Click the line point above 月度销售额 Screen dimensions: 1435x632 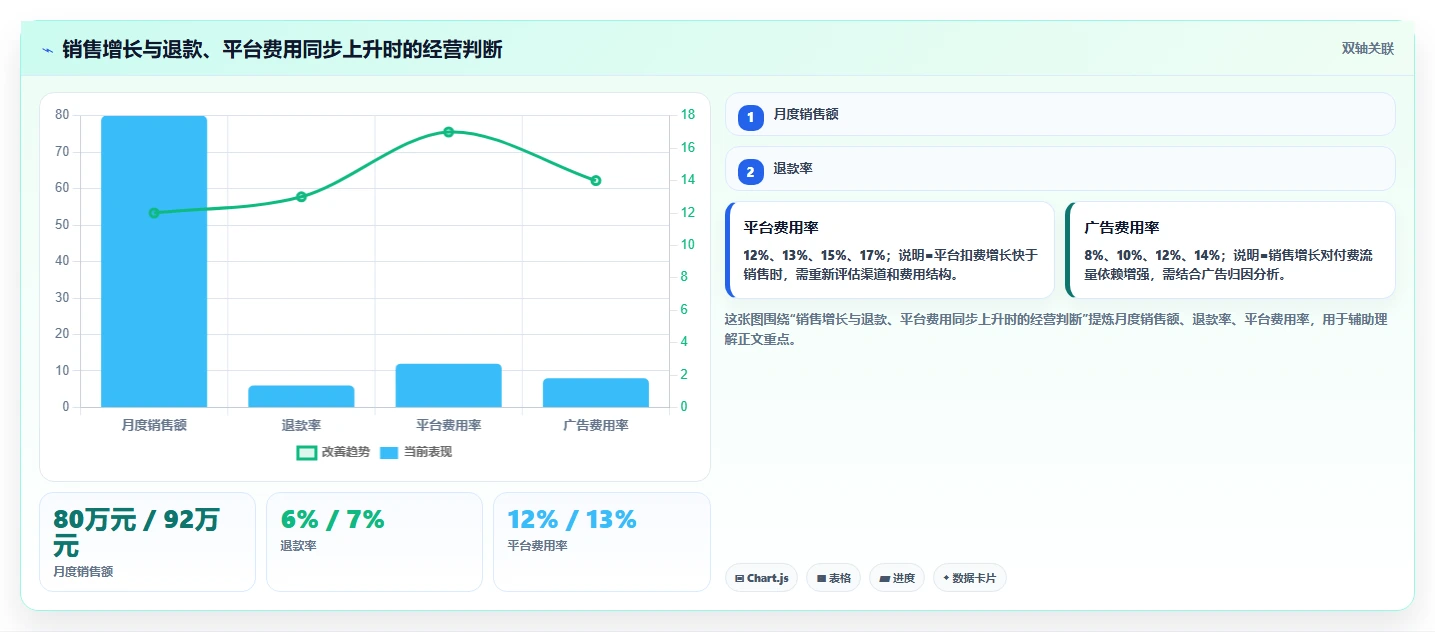[154, 213]
